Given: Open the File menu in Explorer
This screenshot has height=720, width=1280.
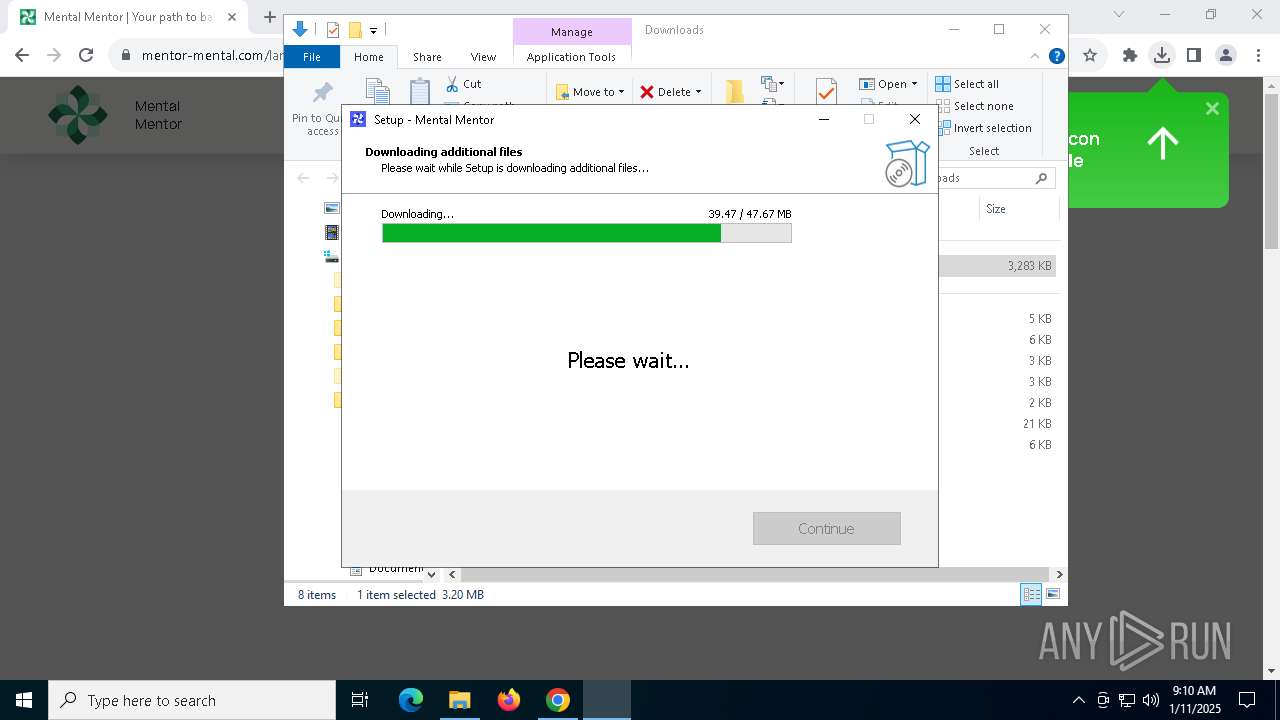Looking at the screenshot, I should (312, 57).
